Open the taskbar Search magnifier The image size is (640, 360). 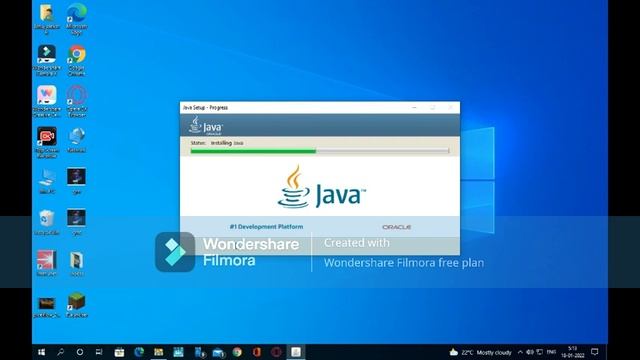[x=60, y=352]
